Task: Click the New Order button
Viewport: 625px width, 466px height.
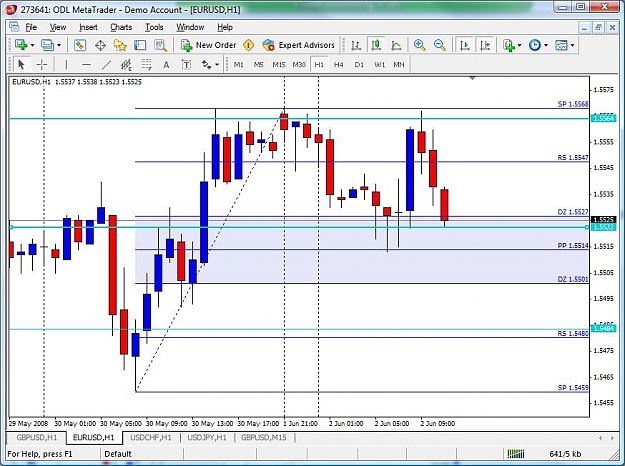Action: pos(208,45)
